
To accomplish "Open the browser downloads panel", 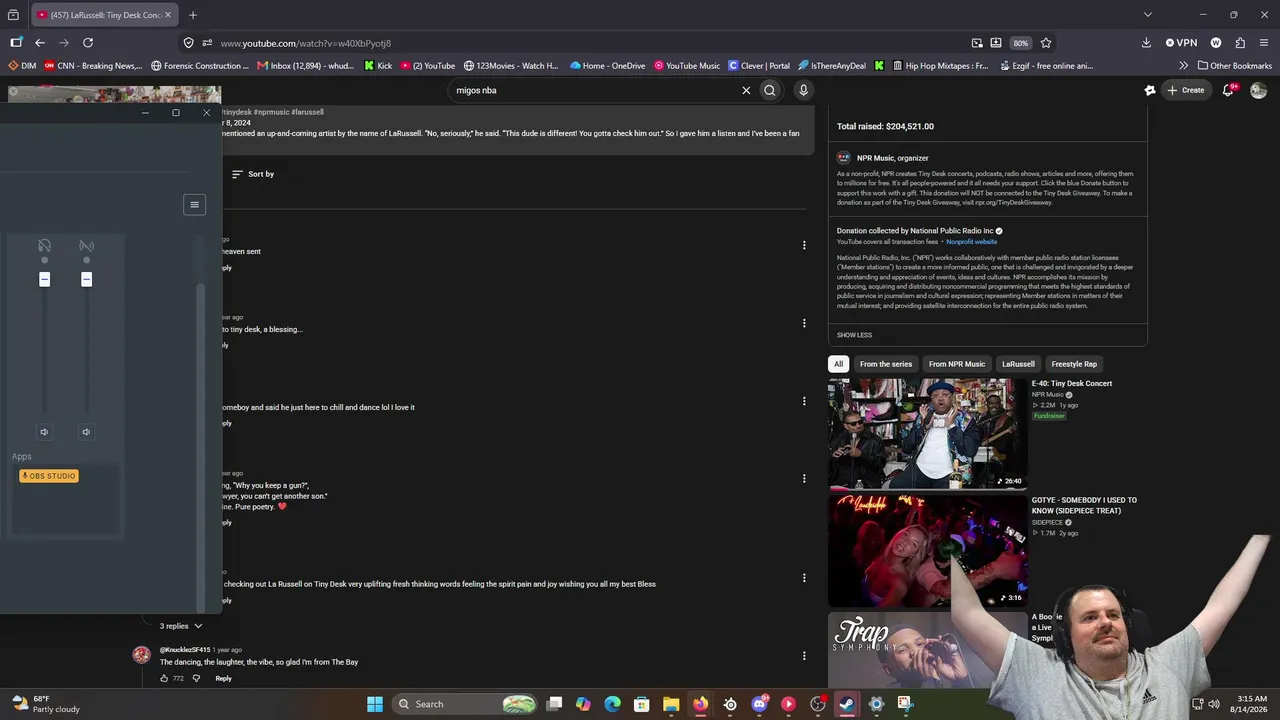I will [x=1146, y=43].
